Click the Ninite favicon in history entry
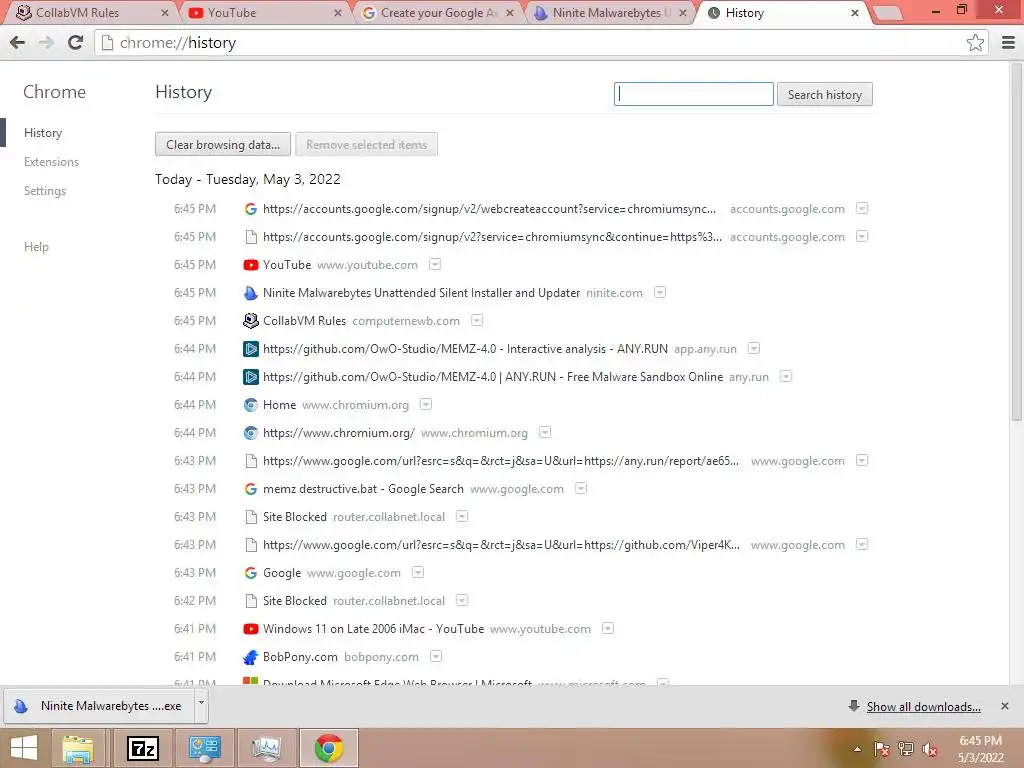Screen dimensions: 1024x768 click(251, 293)
